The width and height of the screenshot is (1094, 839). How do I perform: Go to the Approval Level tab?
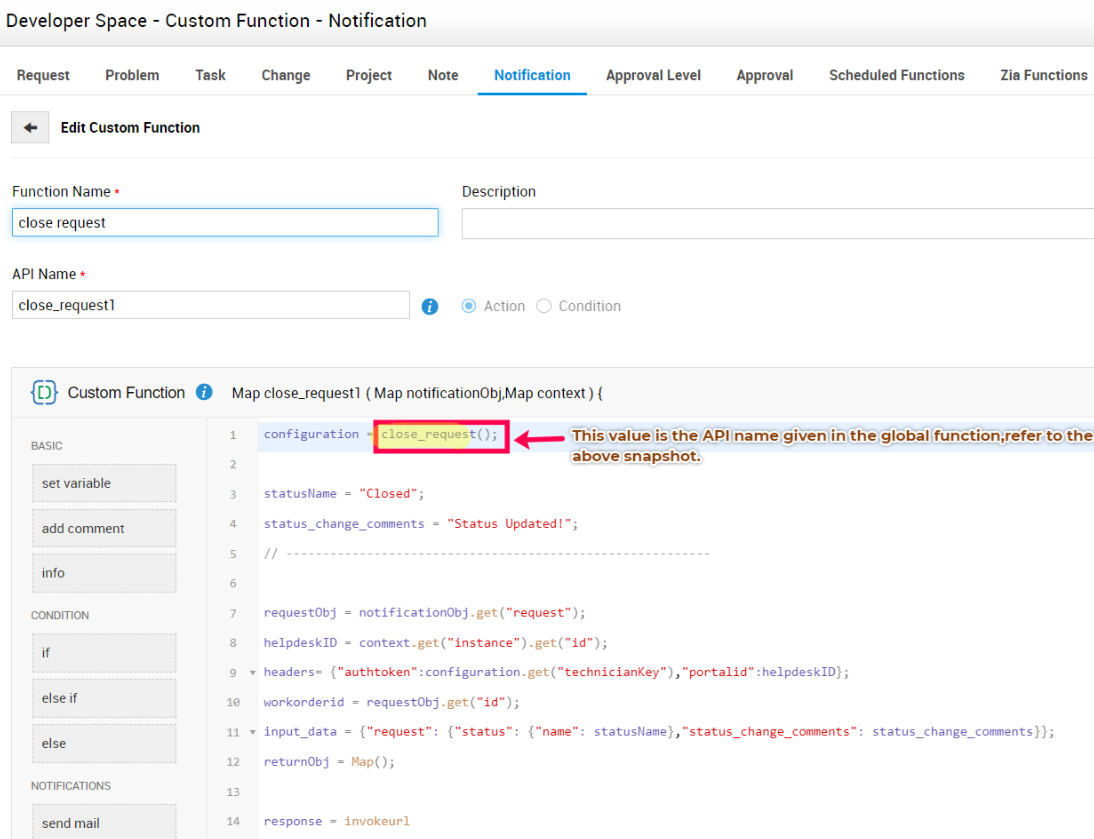point(653,75)
